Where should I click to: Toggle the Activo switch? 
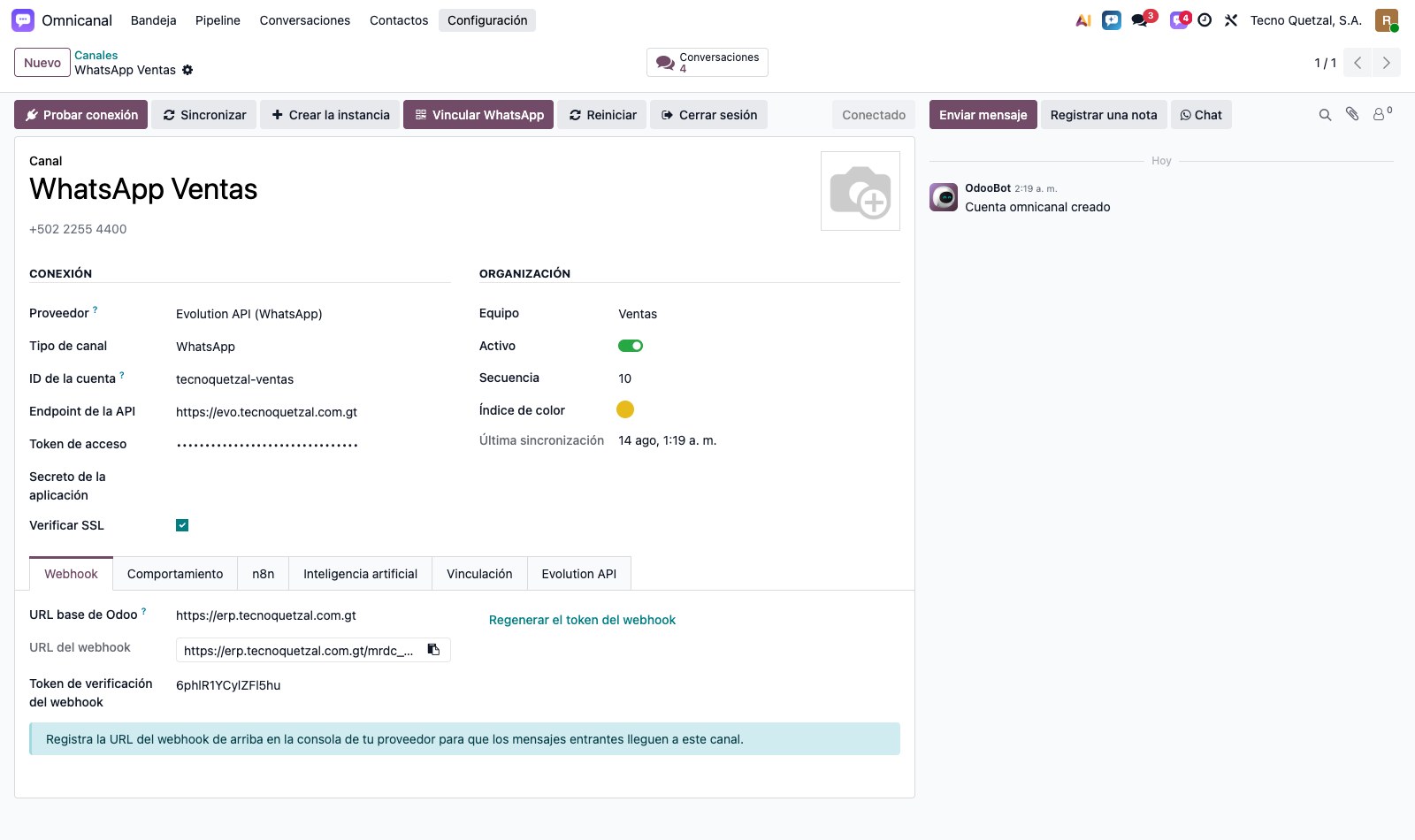tap(631, 346)
